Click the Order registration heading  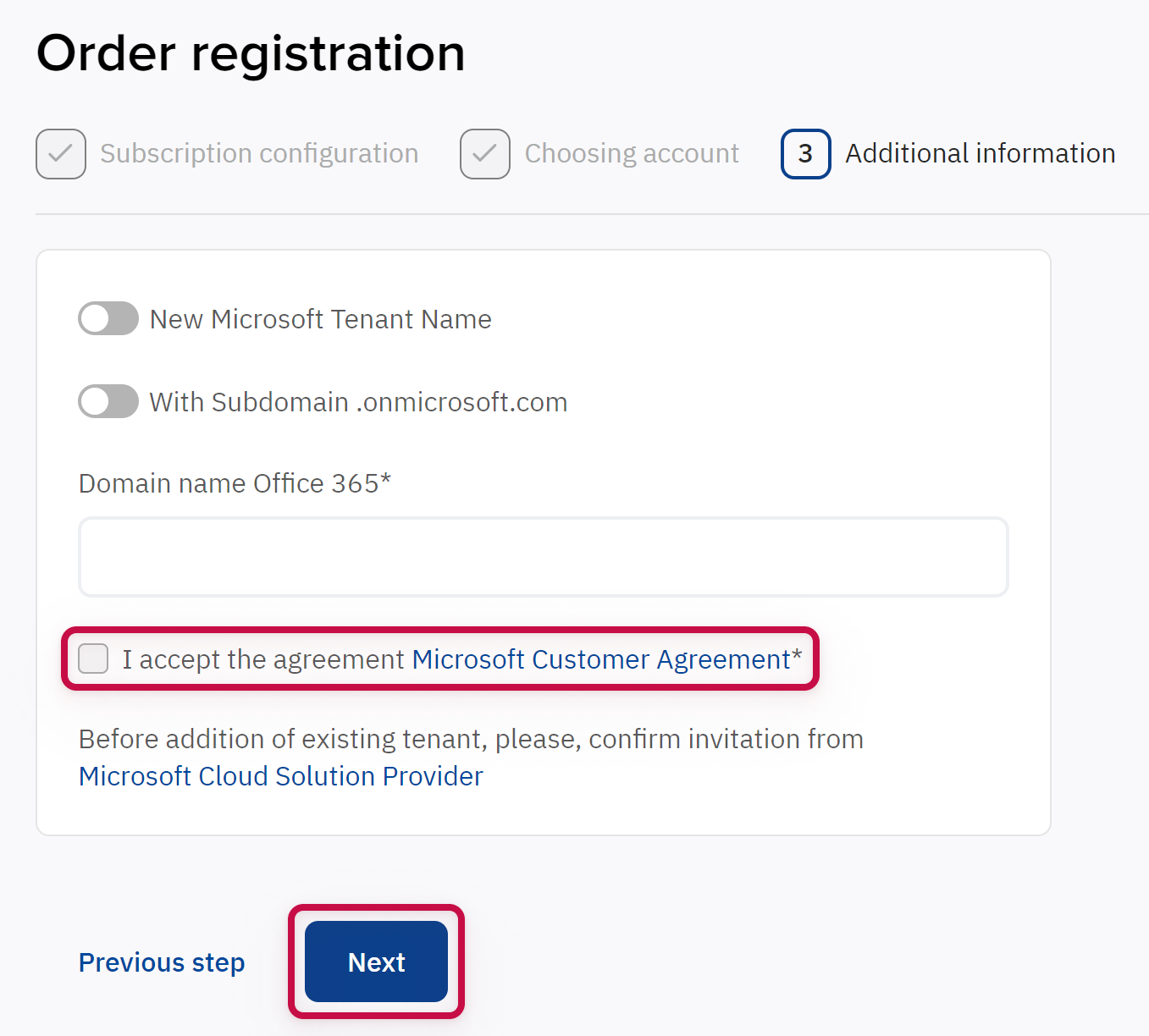[x=251, y=53]
